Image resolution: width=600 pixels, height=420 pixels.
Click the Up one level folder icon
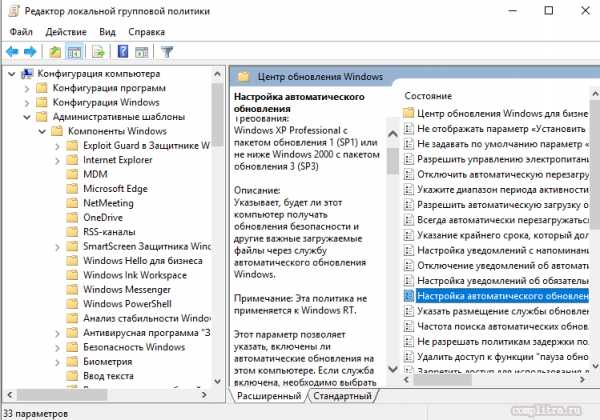pos(55,52)
